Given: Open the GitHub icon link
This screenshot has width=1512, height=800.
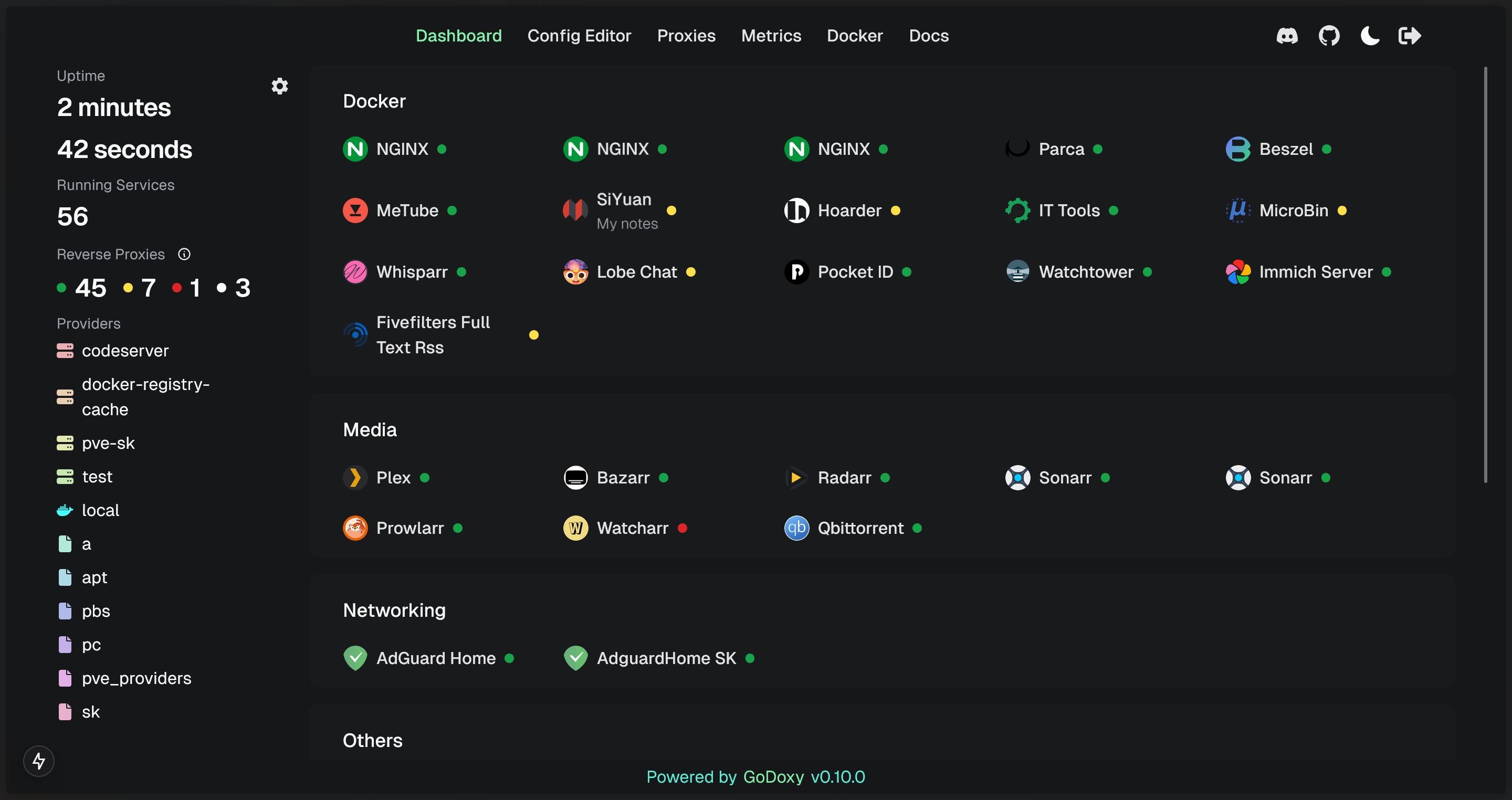Looking at the screenshot, I should tap(1329, 36).
